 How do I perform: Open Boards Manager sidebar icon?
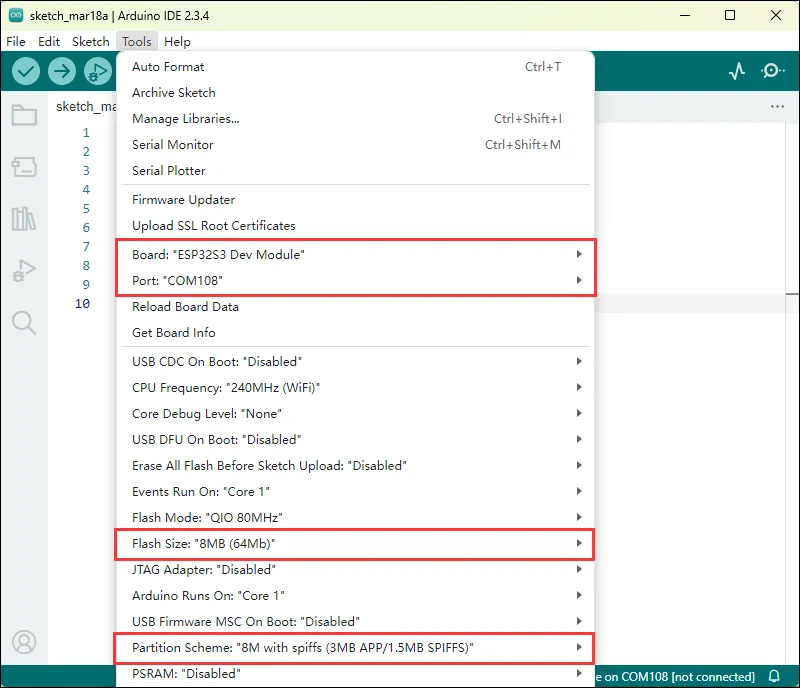click(24, 167)
